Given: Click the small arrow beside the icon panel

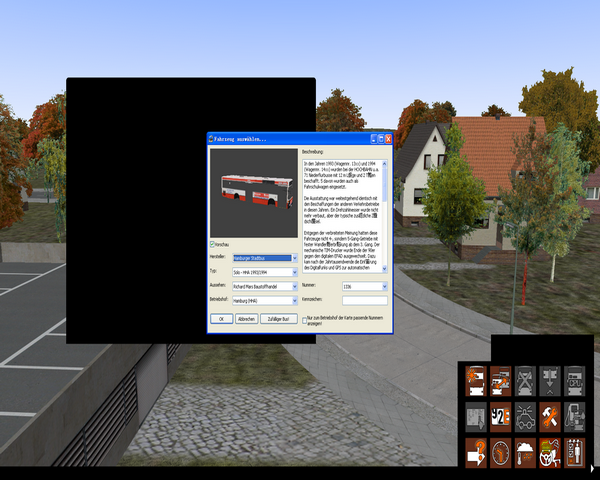Looking at the screenshot, I should (593, 468).
